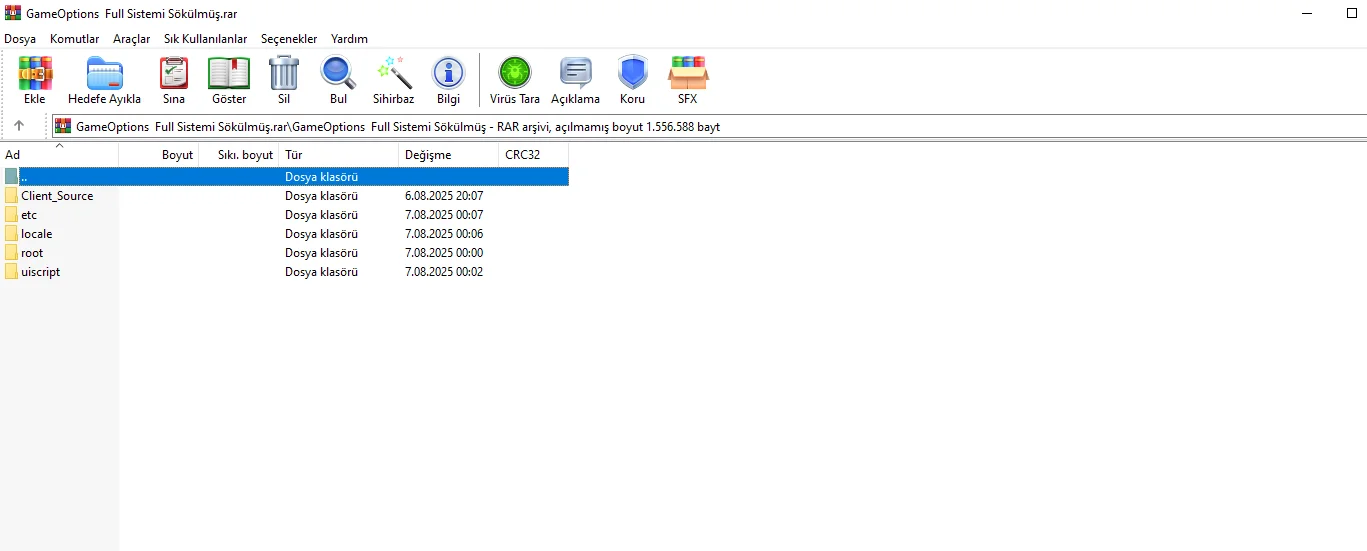The width and height of the screenshot is (1367, 551).
Task: Sort by the Ad column header
Action: tap(59, 155)
